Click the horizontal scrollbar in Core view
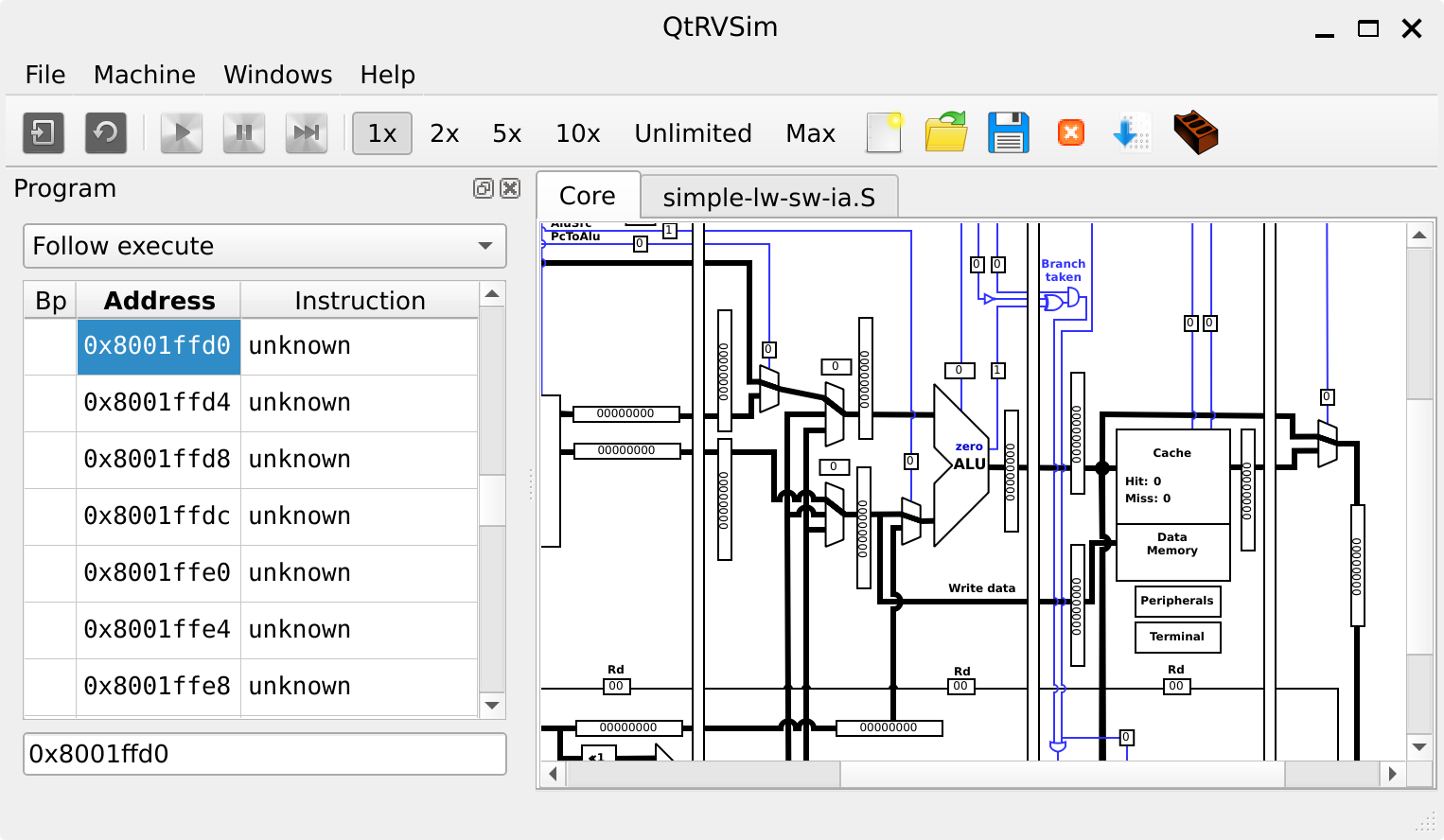Image resolution: width=1444 pixels, height=840 pixels. 1060,774
